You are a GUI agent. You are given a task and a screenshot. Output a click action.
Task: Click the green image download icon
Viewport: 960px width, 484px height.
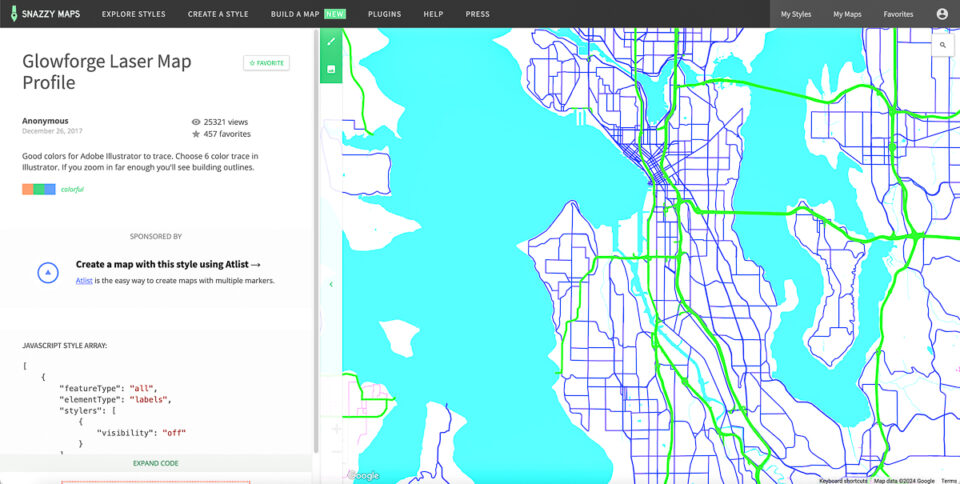coord(330,69)
